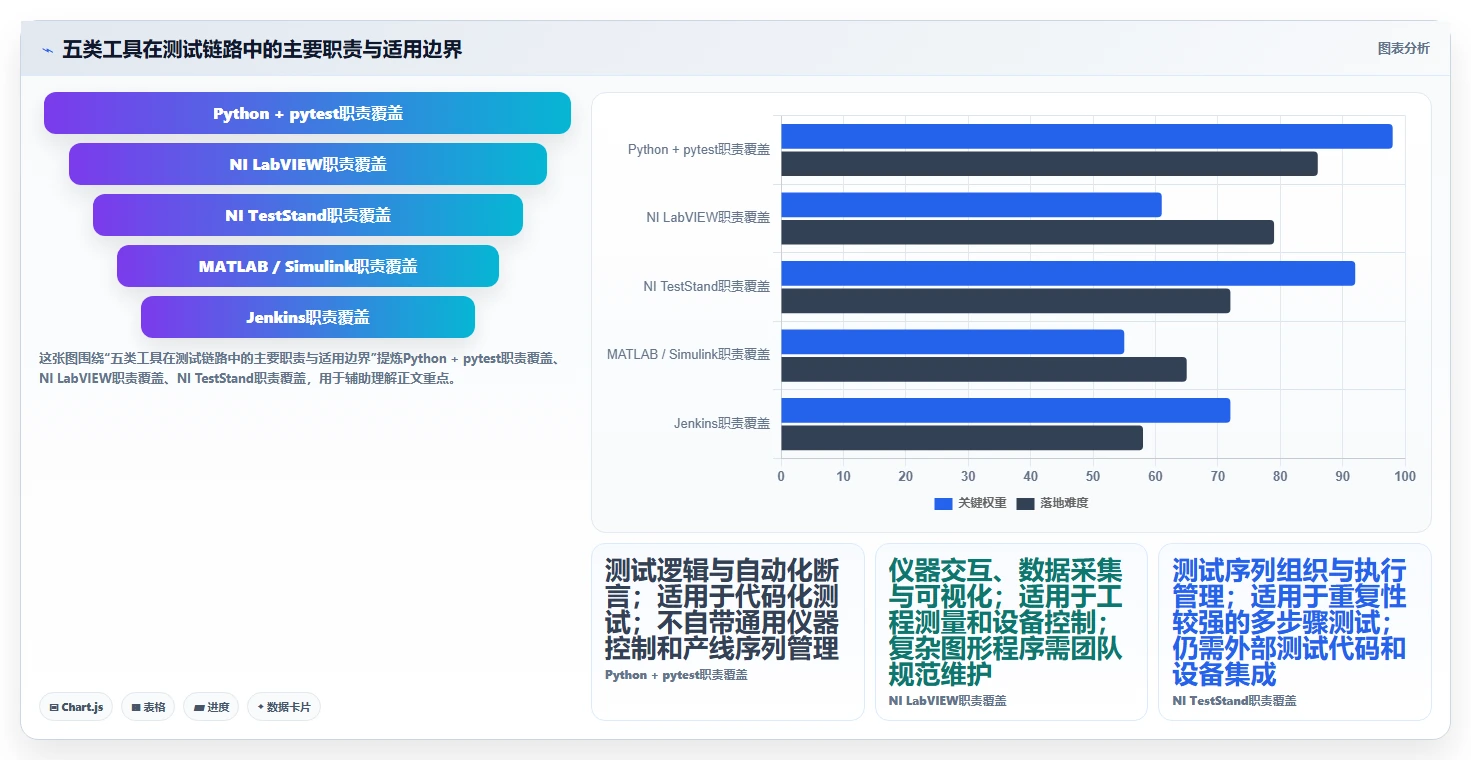Click the dark bar for Jenkins in chart
Image resolution: width=1471 pixels, height=760 pixels.
point(962,438)
